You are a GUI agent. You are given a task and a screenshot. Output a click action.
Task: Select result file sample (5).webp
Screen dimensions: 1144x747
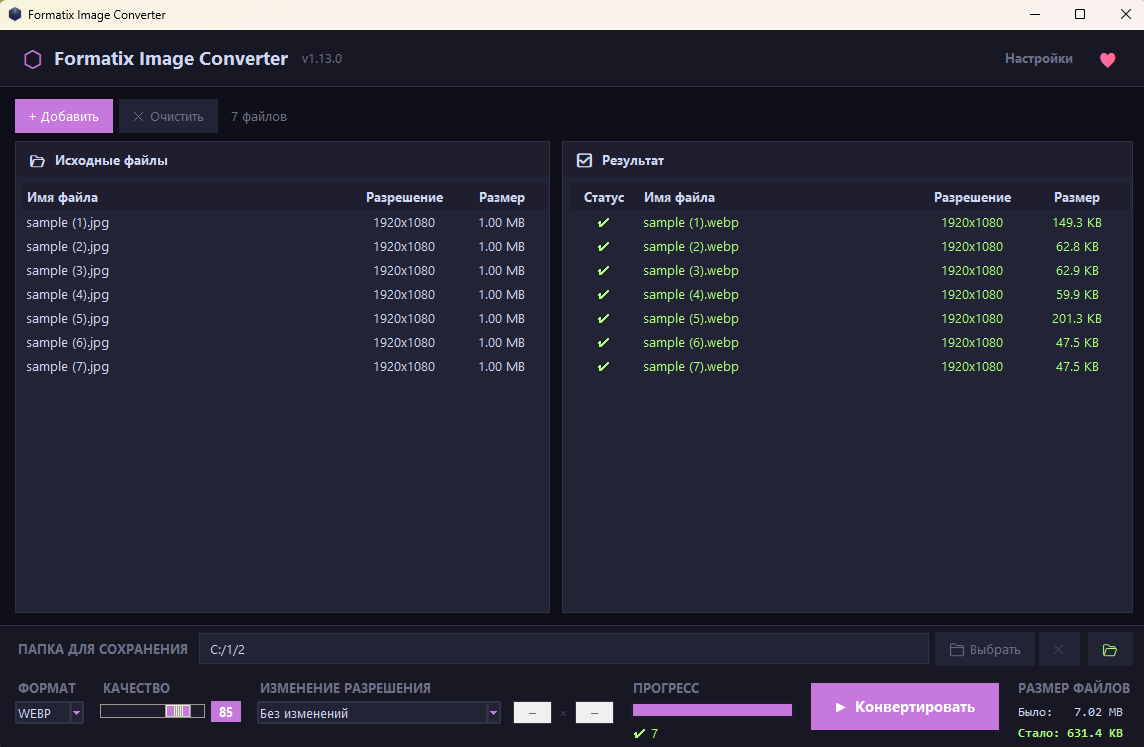pyautogui.click(x=848, y=319)
